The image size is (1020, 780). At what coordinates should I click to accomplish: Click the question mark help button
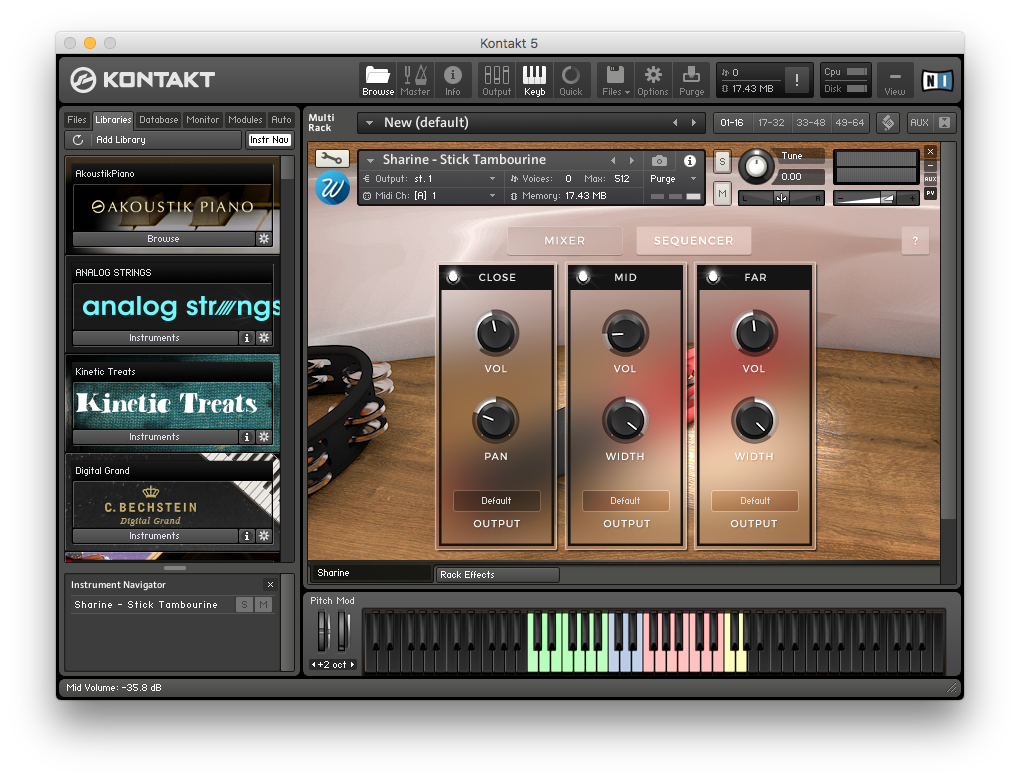[915, 241]
